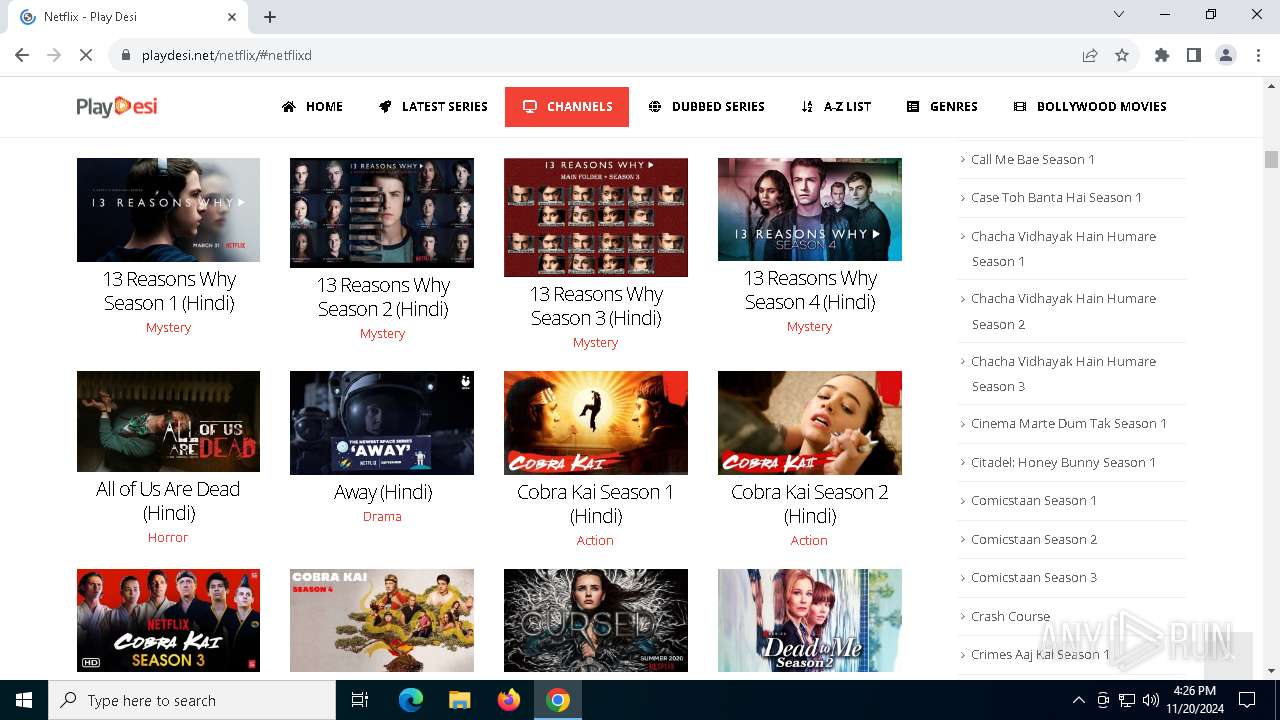Click Action genre under Cobra Kai Season 1
The height and width of the screenshot is (720, 1280).
(595, 540)
